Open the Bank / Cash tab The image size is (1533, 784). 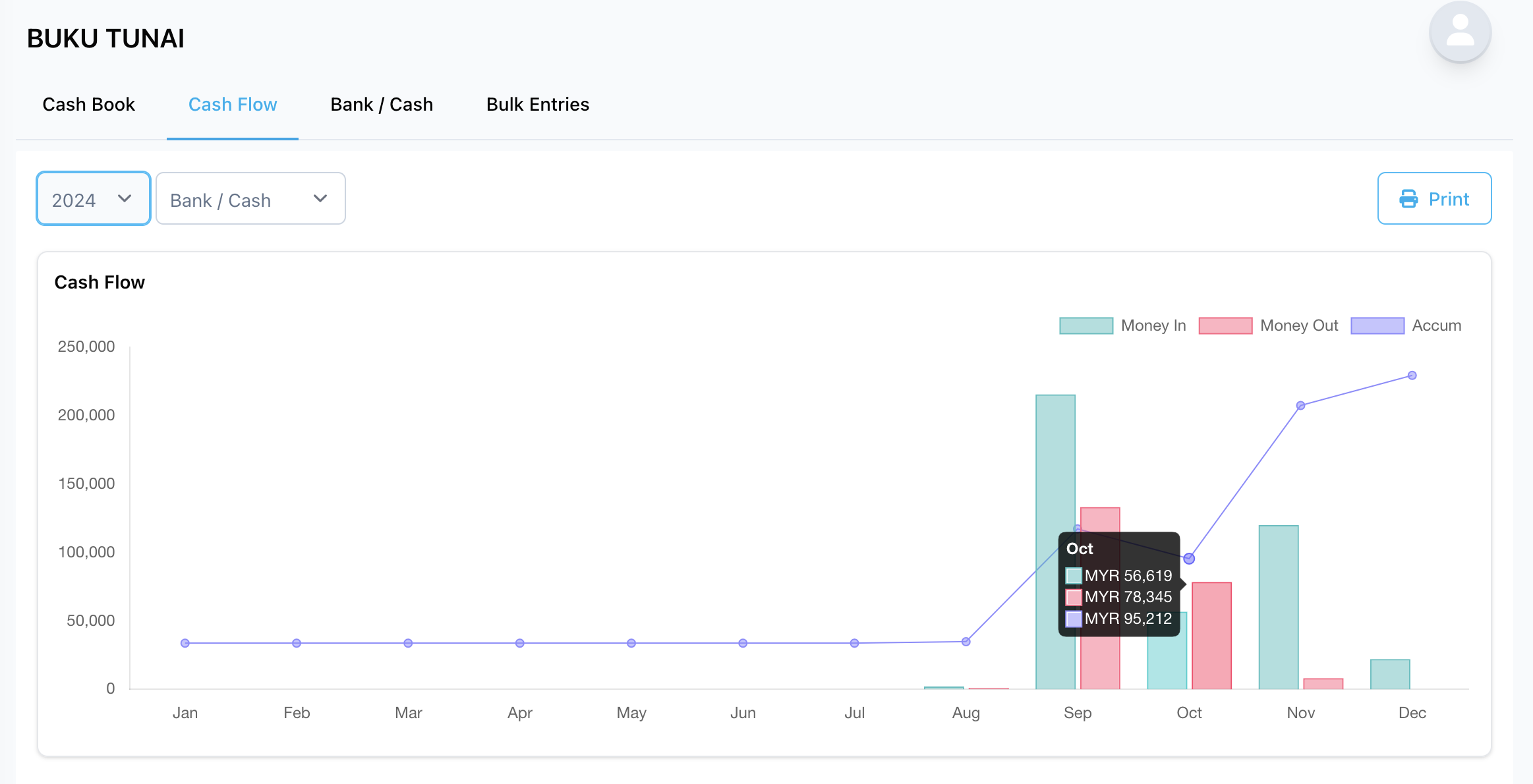coord(382,104)
